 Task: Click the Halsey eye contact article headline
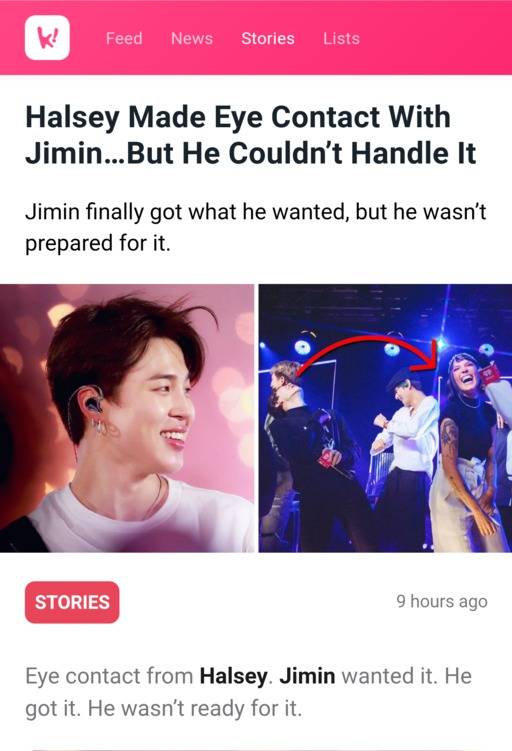[250, 135]
